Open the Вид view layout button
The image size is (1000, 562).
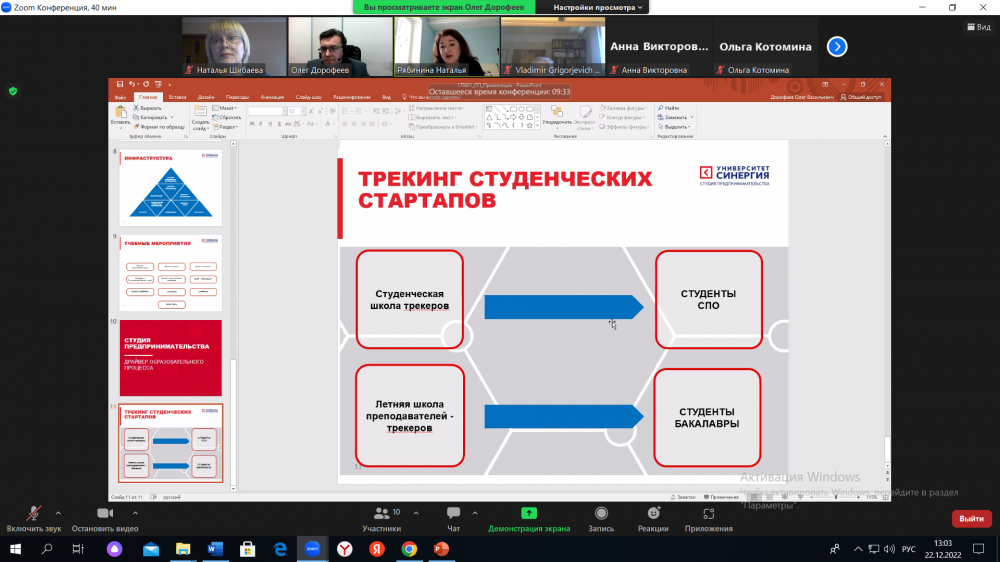point(976,27)
